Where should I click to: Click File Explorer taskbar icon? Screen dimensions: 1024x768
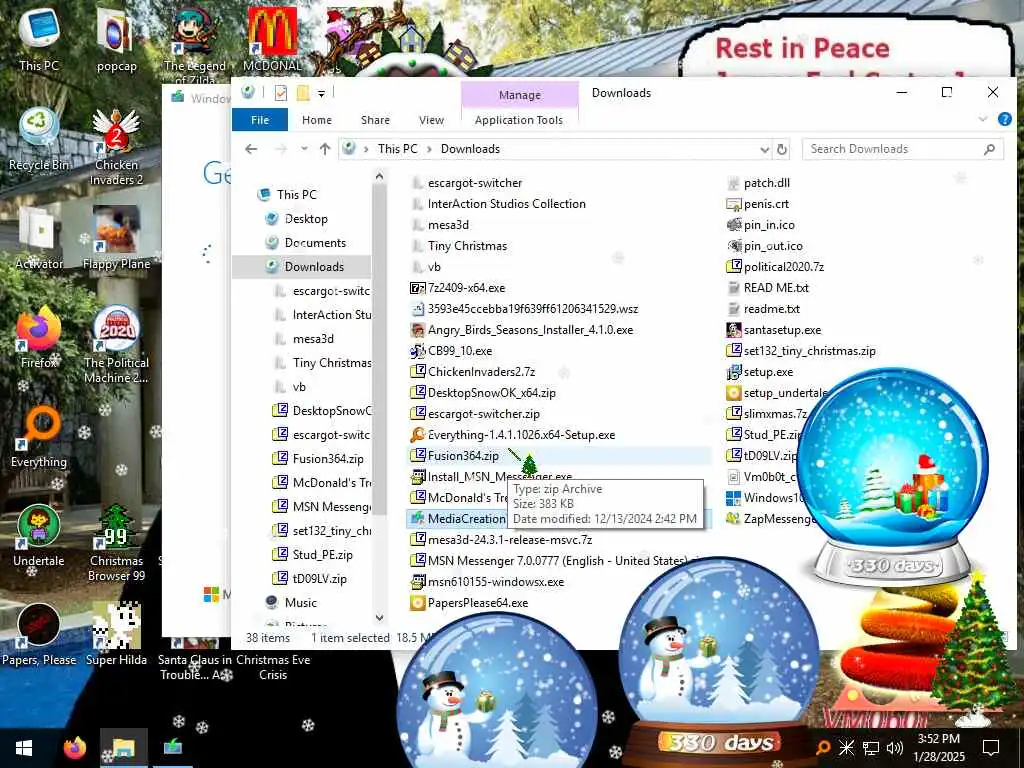tap(123, 748)
